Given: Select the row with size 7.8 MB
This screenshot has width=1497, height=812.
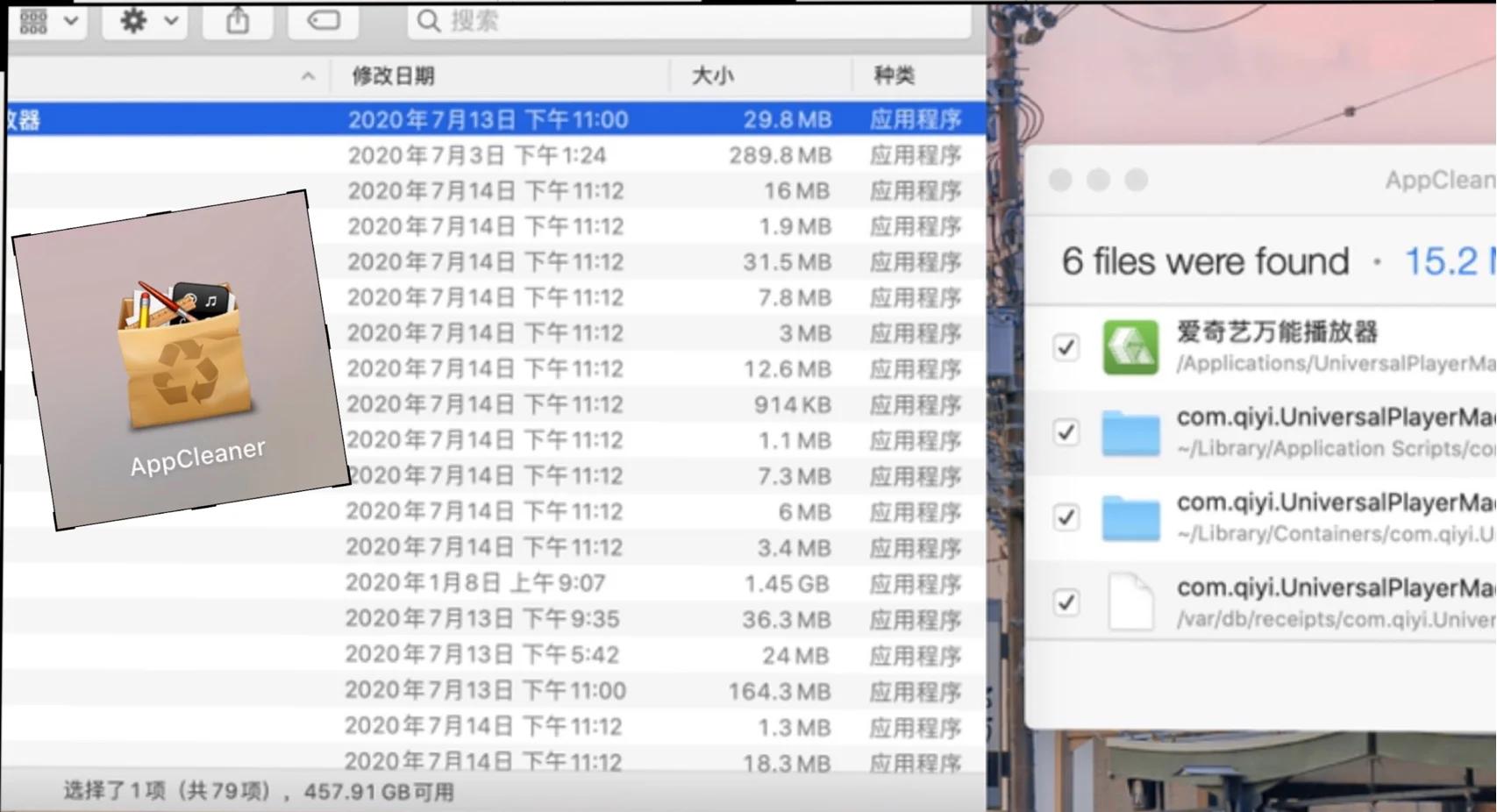Looking at the screenshot, I should [495, 298].
